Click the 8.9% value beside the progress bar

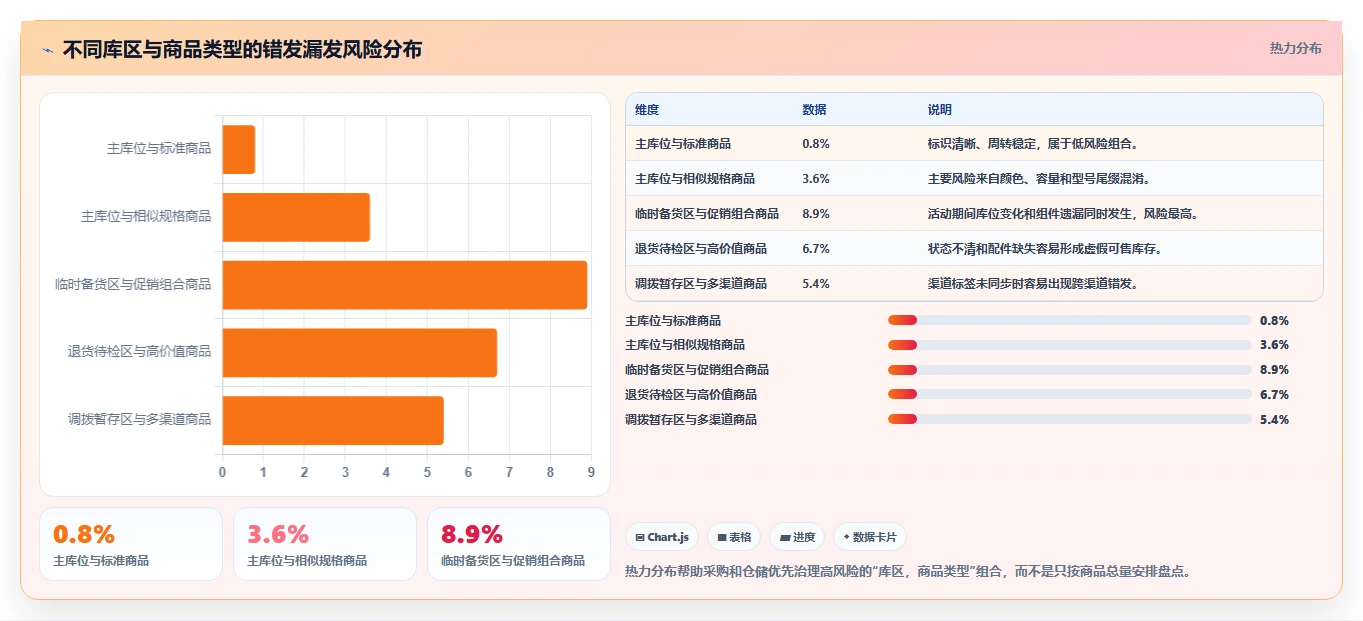[x=1274, y=370]
